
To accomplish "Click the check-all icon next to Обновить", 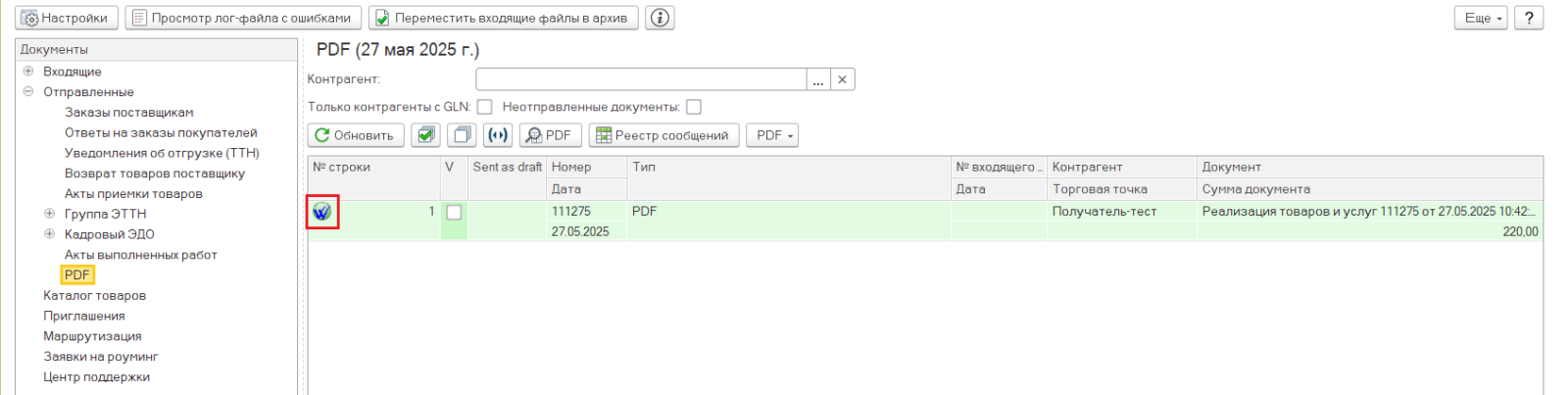I will pos(425,135).
